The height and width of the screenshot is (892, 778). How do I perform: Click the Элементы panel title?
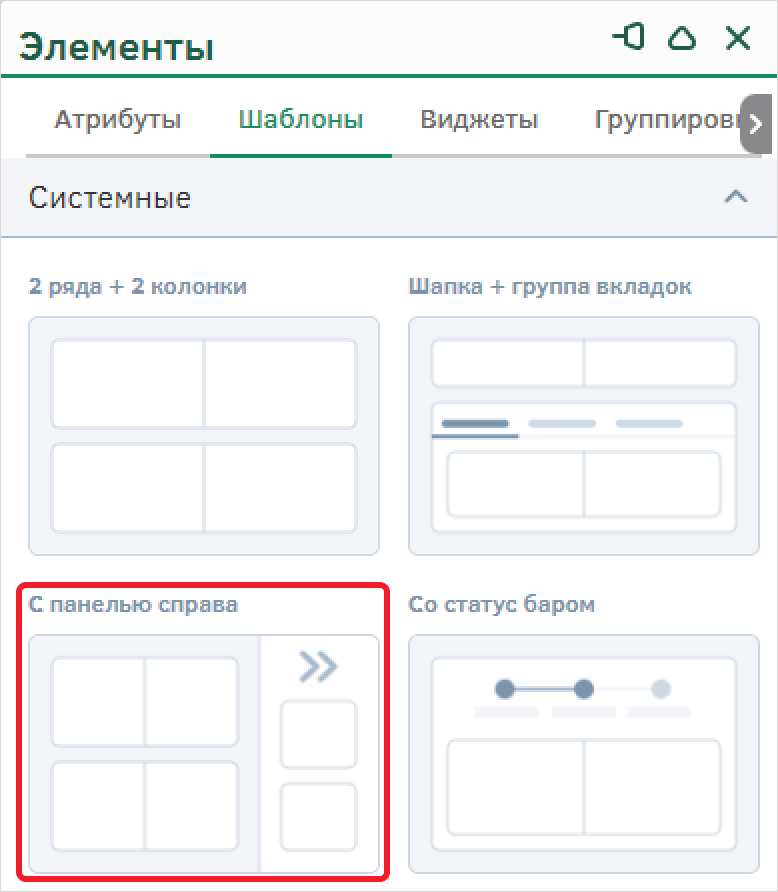[x=117, y=47]
